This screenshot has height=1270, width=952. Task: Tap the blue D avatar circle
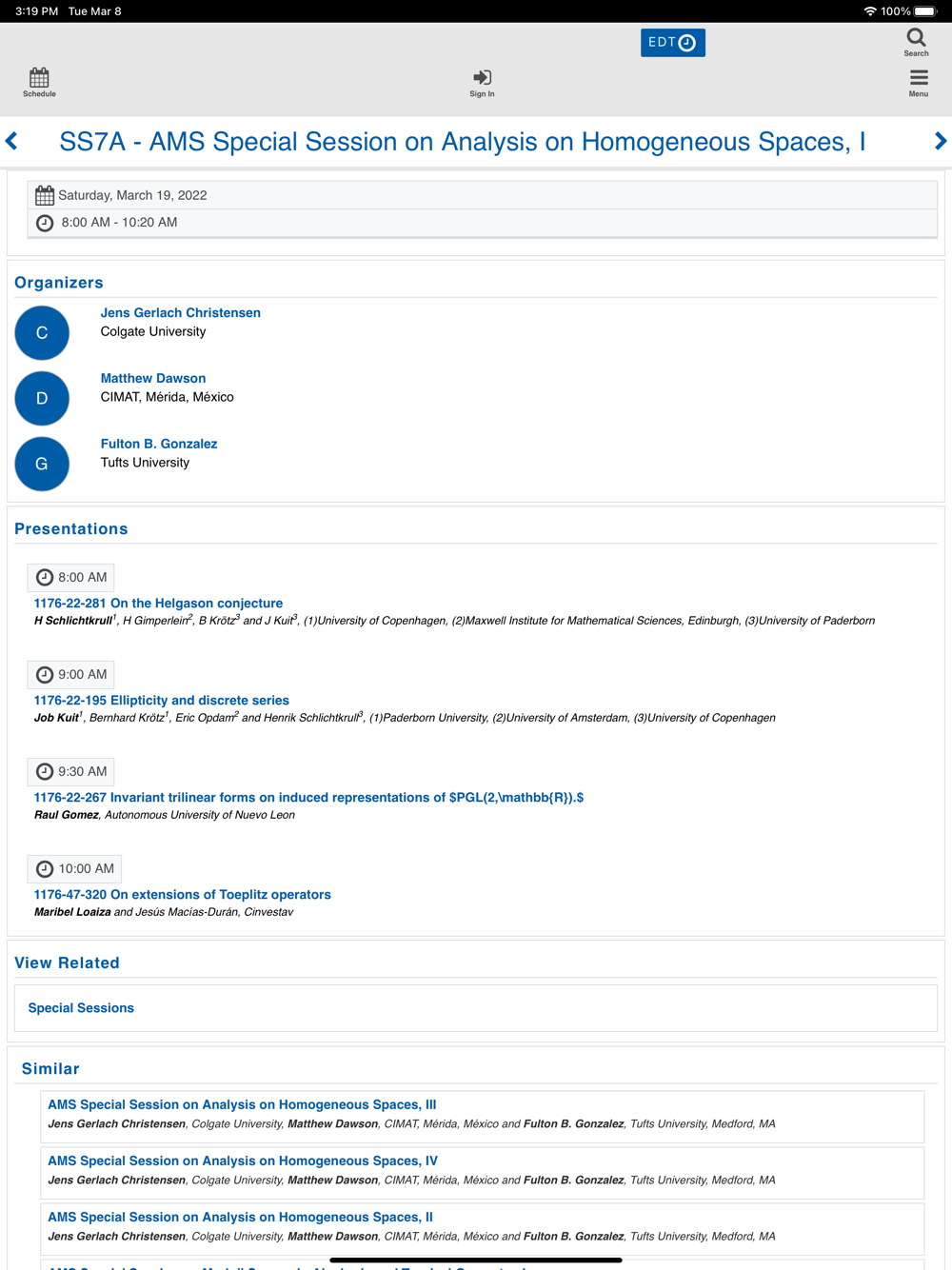(x=42, y=398)
